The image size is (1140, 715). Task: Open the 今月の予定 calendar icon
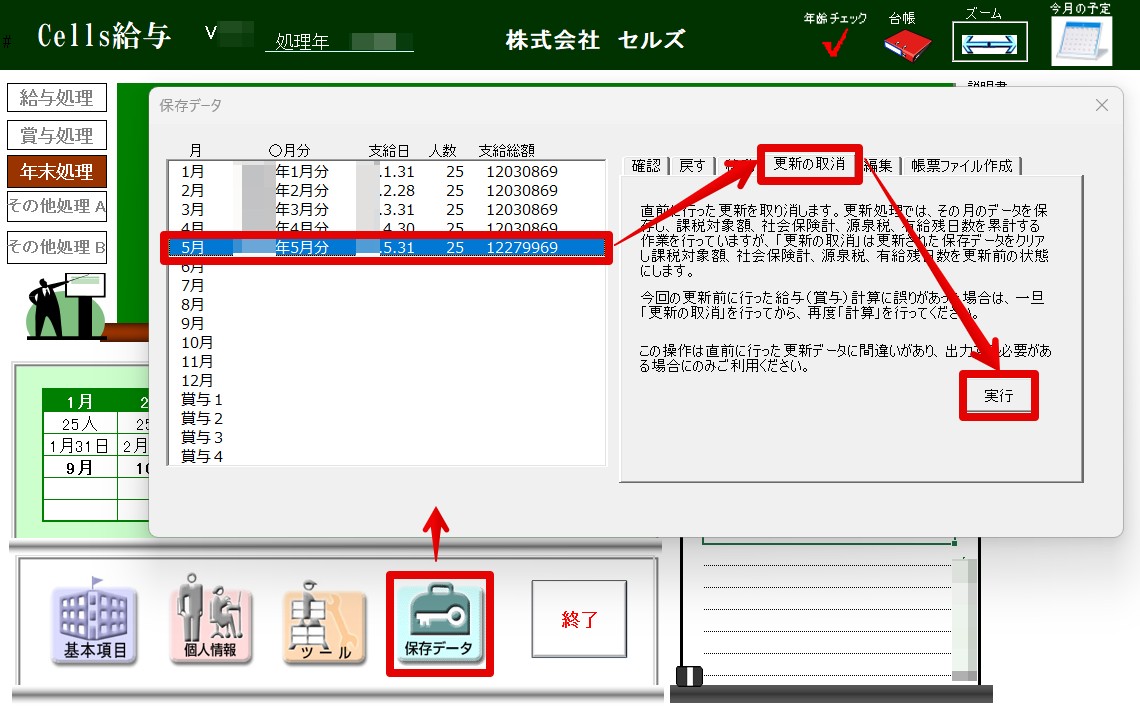point(1081,41)
